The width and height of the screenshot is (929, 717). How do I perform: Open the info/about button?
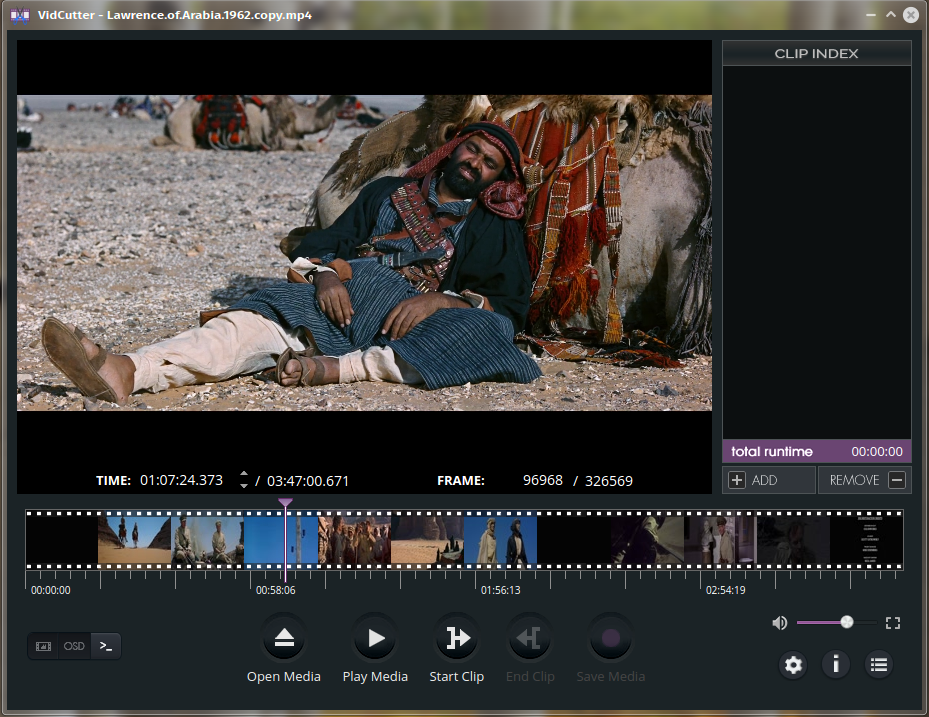click(x=836, y=665)
